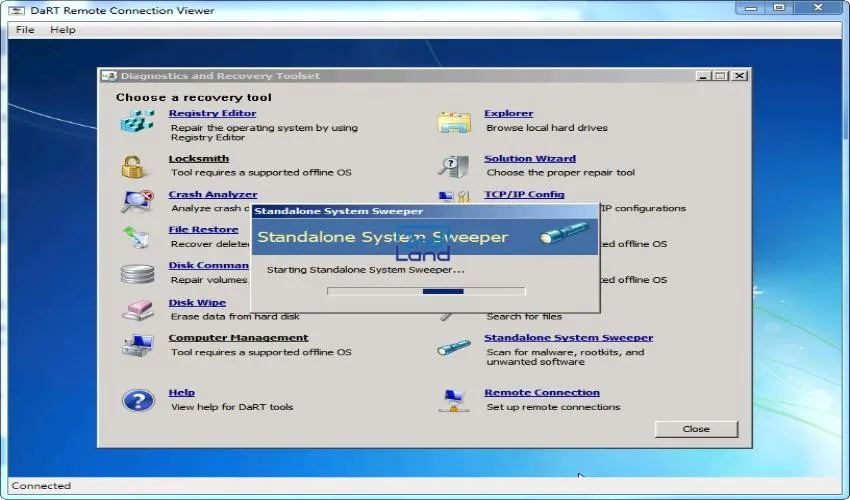Viewport: 850px width, 500px height.
Task: Click the 'View help for DaRT tools' description
Action: pos(232,407)
